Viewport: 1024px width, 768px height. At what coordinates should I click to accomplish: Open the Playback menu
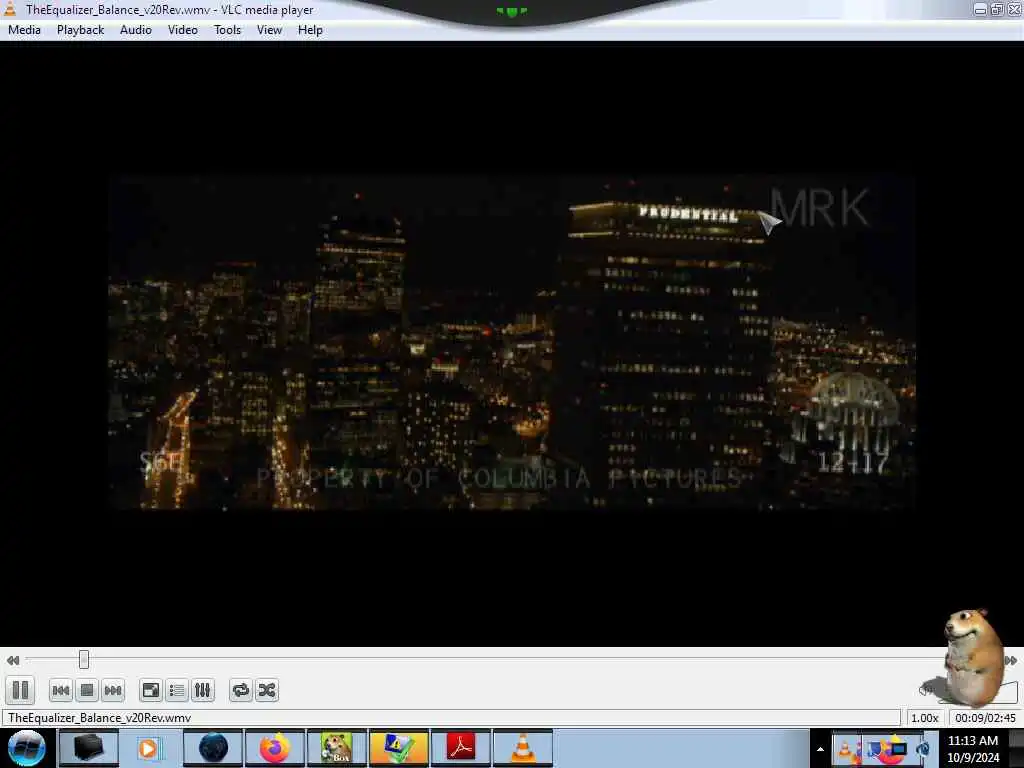coord(80,30)
